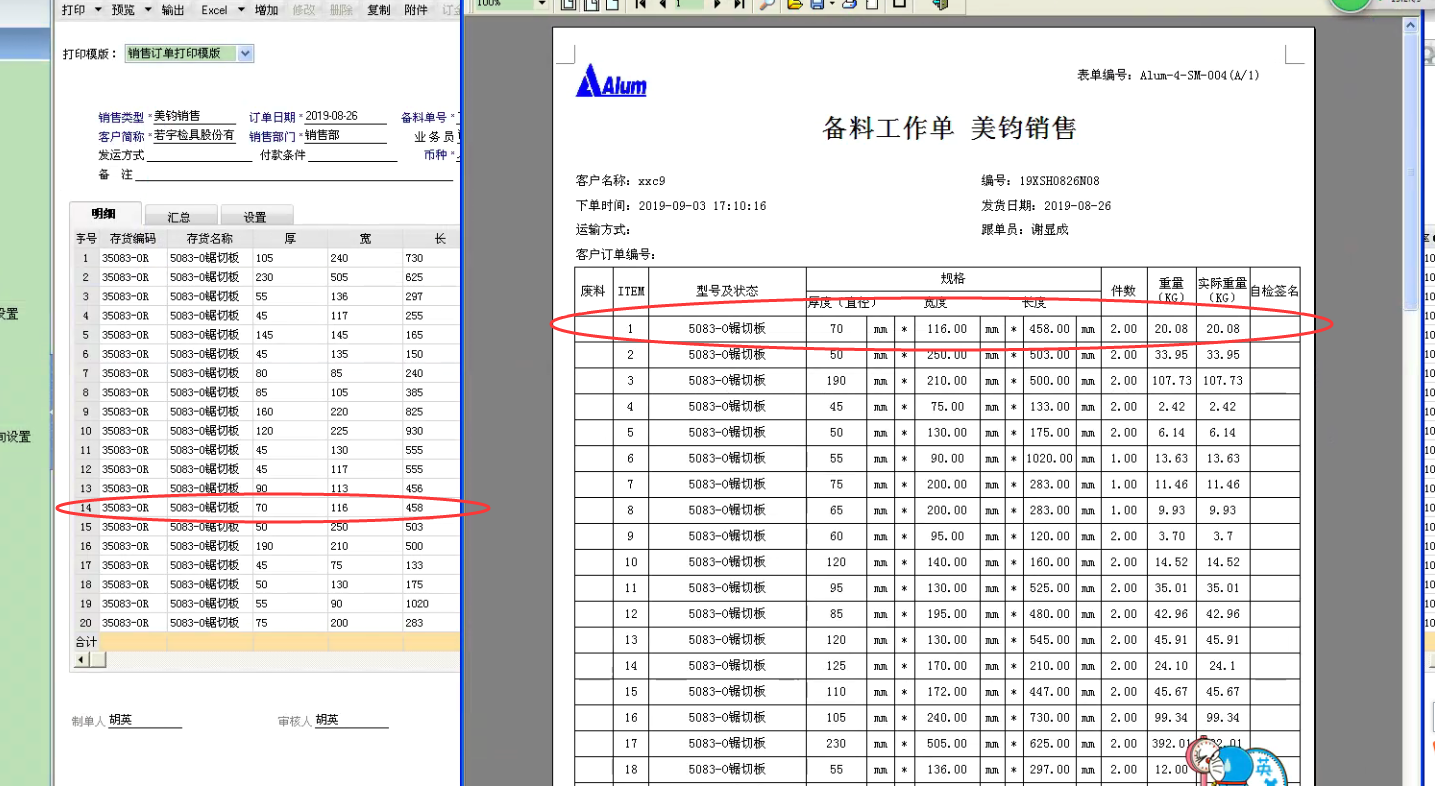Click the printer icon in preview toolbar
This screenshot has width=1435, height=786.
click(849, 5)
